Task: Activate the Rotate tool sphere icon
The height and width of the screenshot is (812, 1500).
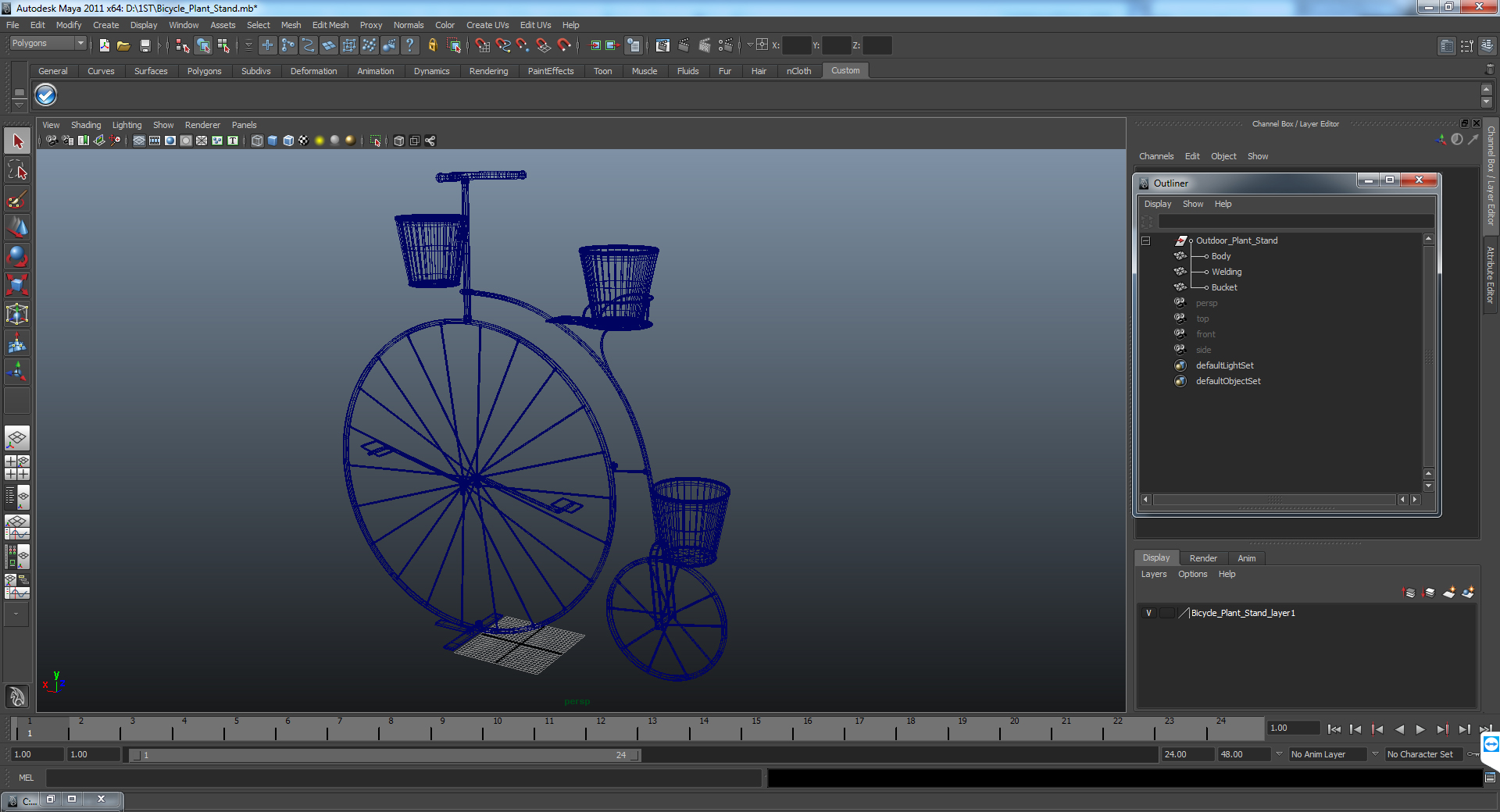Action: [x=17, y=257]
